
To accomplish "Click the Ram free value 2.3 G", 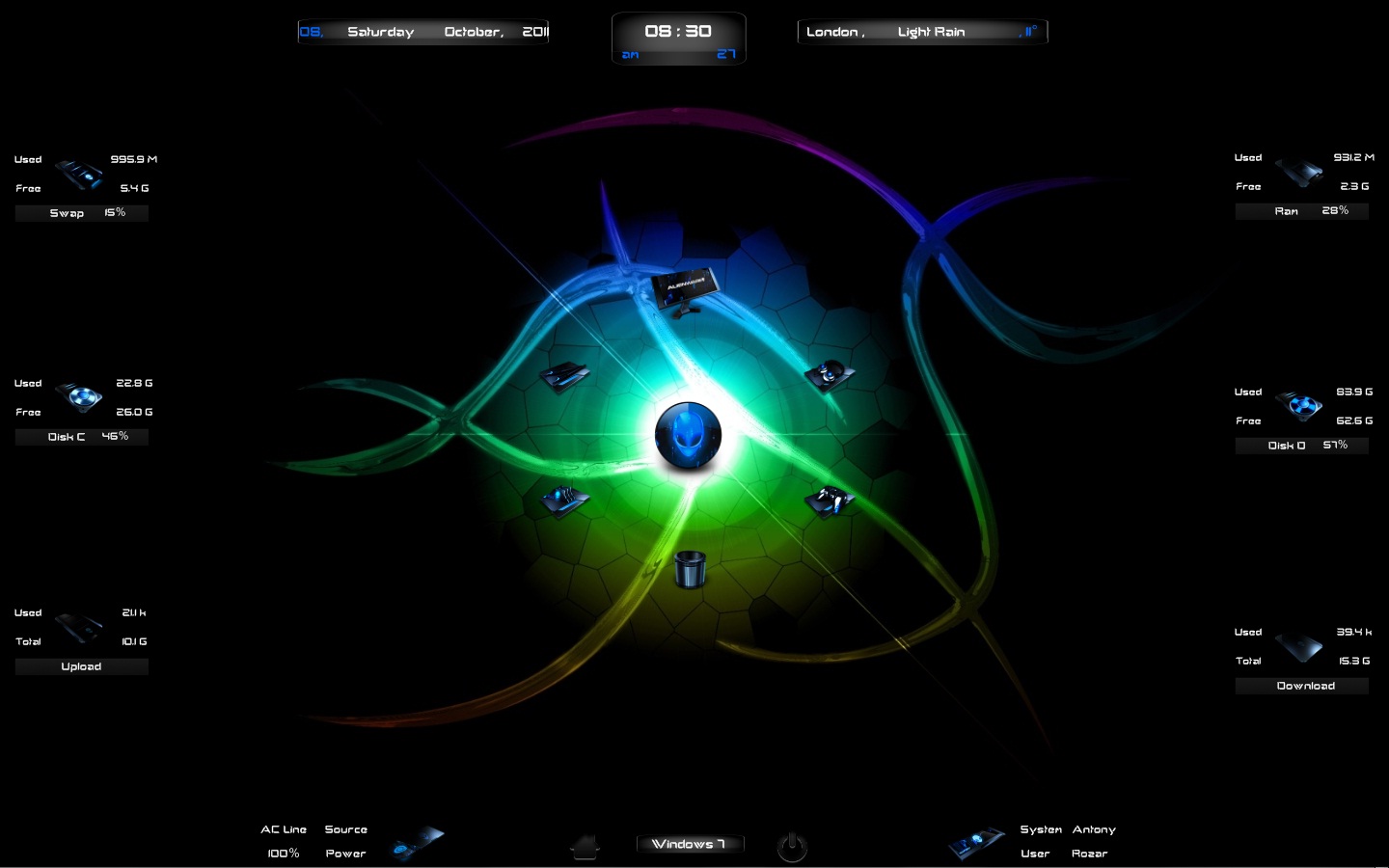I will point(1354,186).
